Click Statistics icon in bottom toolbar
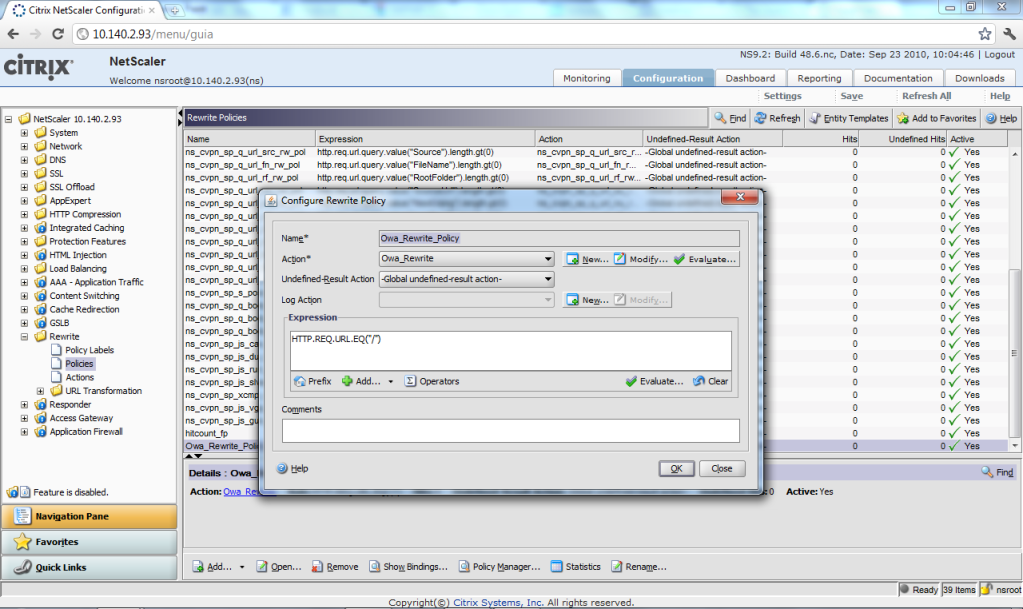This screenshot has height=609, width=1023. [x=555, y=567]
